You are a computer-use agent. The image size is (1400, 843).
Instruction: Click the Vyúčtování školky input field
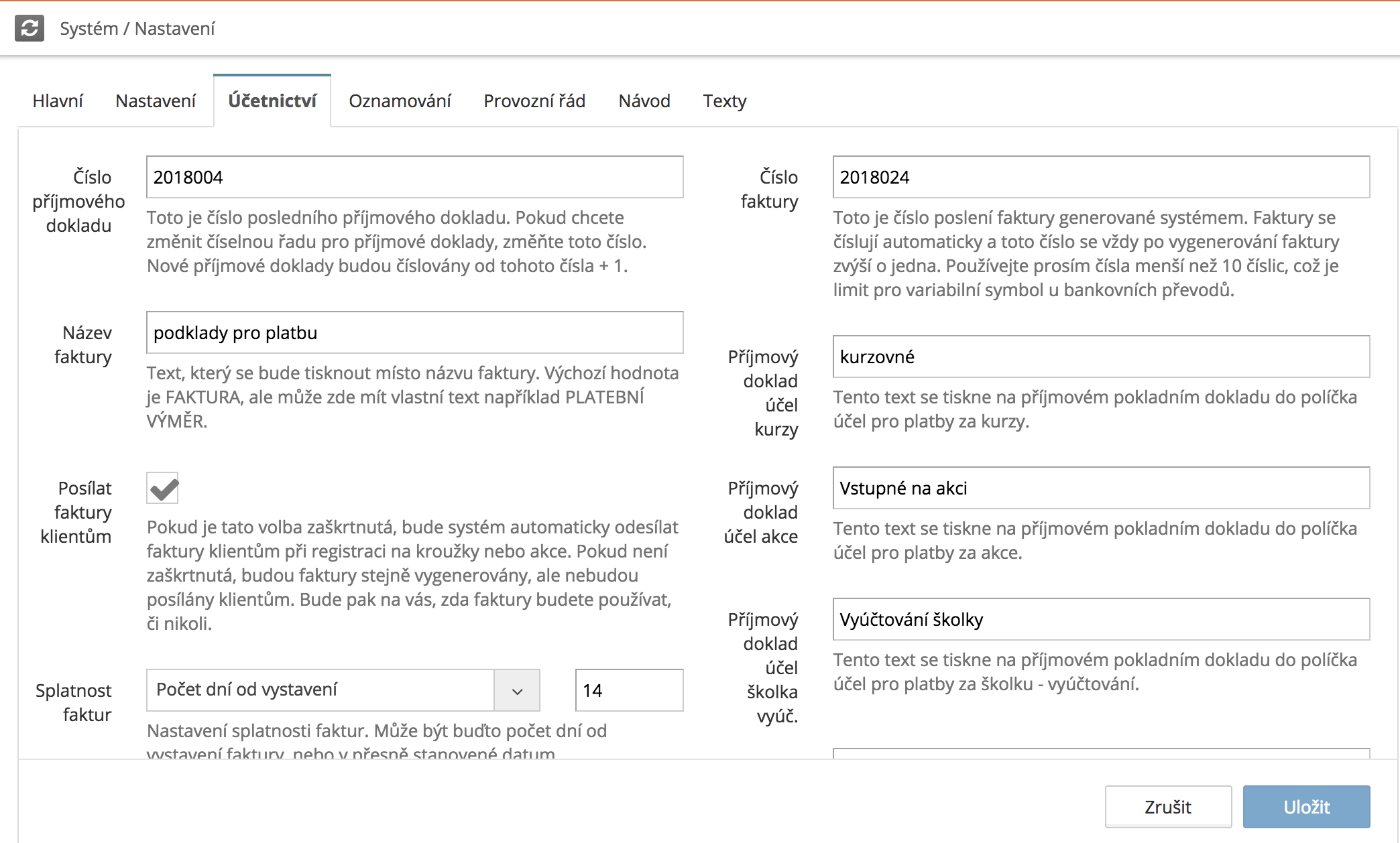(x=1101, y=620)
